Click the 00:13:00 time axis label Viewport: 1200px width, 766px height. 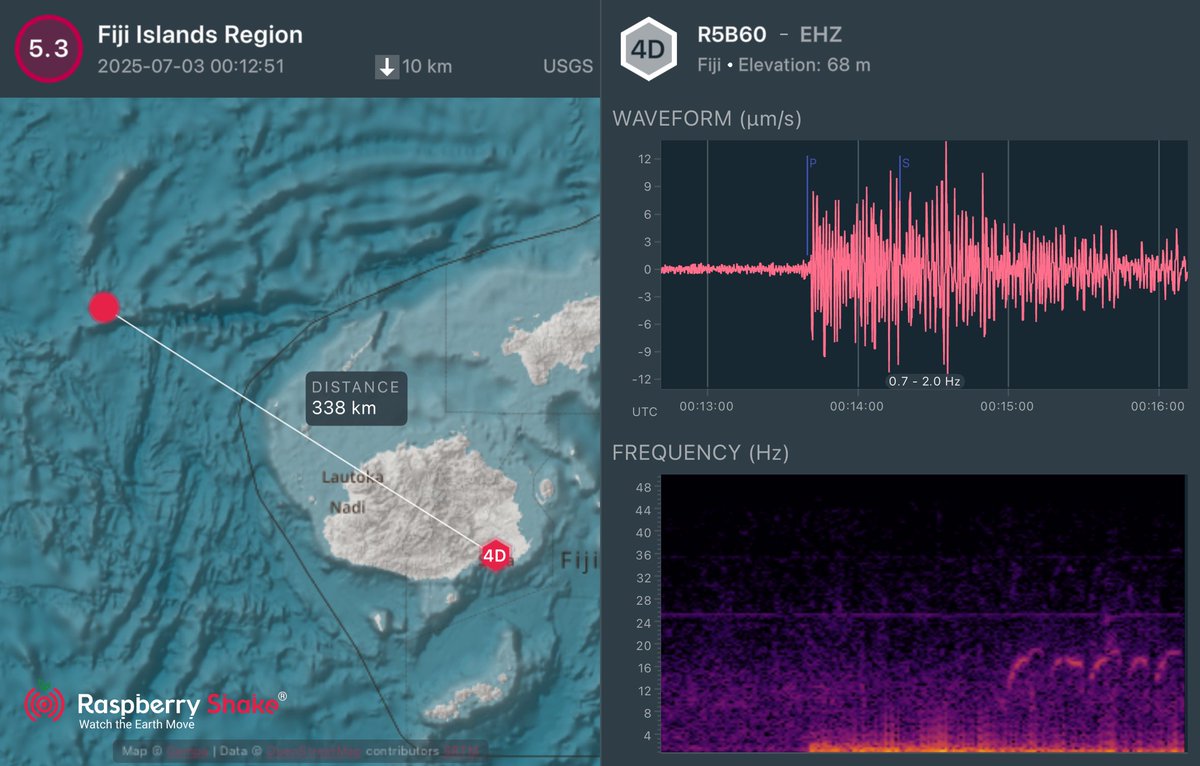[x=707, y=407]
